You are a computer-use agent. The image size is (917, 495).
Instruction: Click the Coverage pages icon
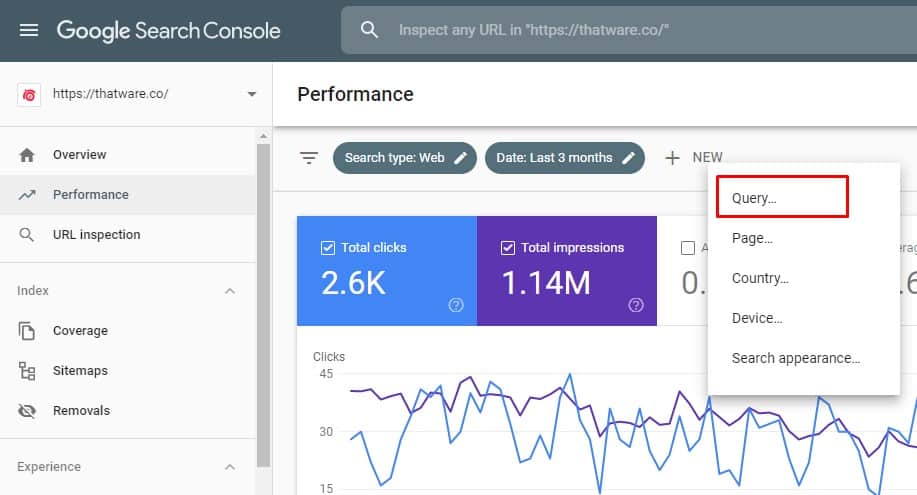tap(27, 331)
